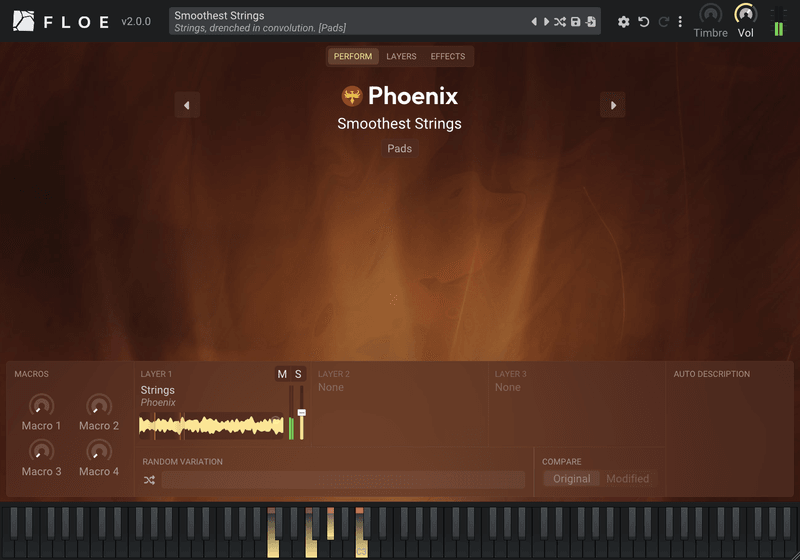Click the Smoothest Strings preset name
The width and height of the screenshot is (800, 560).
pyautogui.click(x=399, y=123)
